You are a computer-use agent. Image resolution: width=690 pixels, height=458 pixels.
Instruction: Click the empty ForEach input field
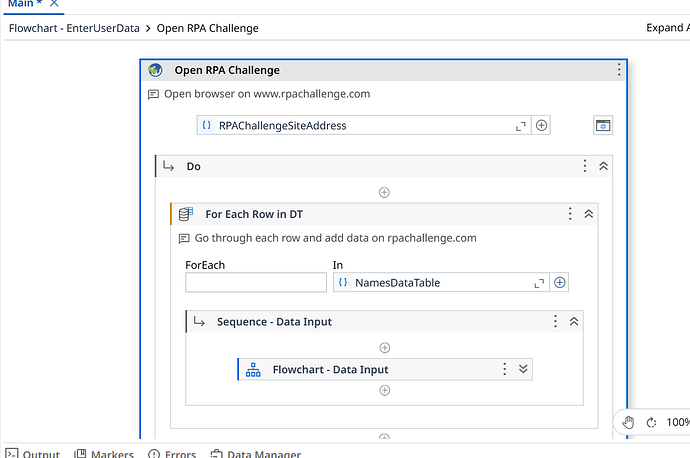(256, 282)
